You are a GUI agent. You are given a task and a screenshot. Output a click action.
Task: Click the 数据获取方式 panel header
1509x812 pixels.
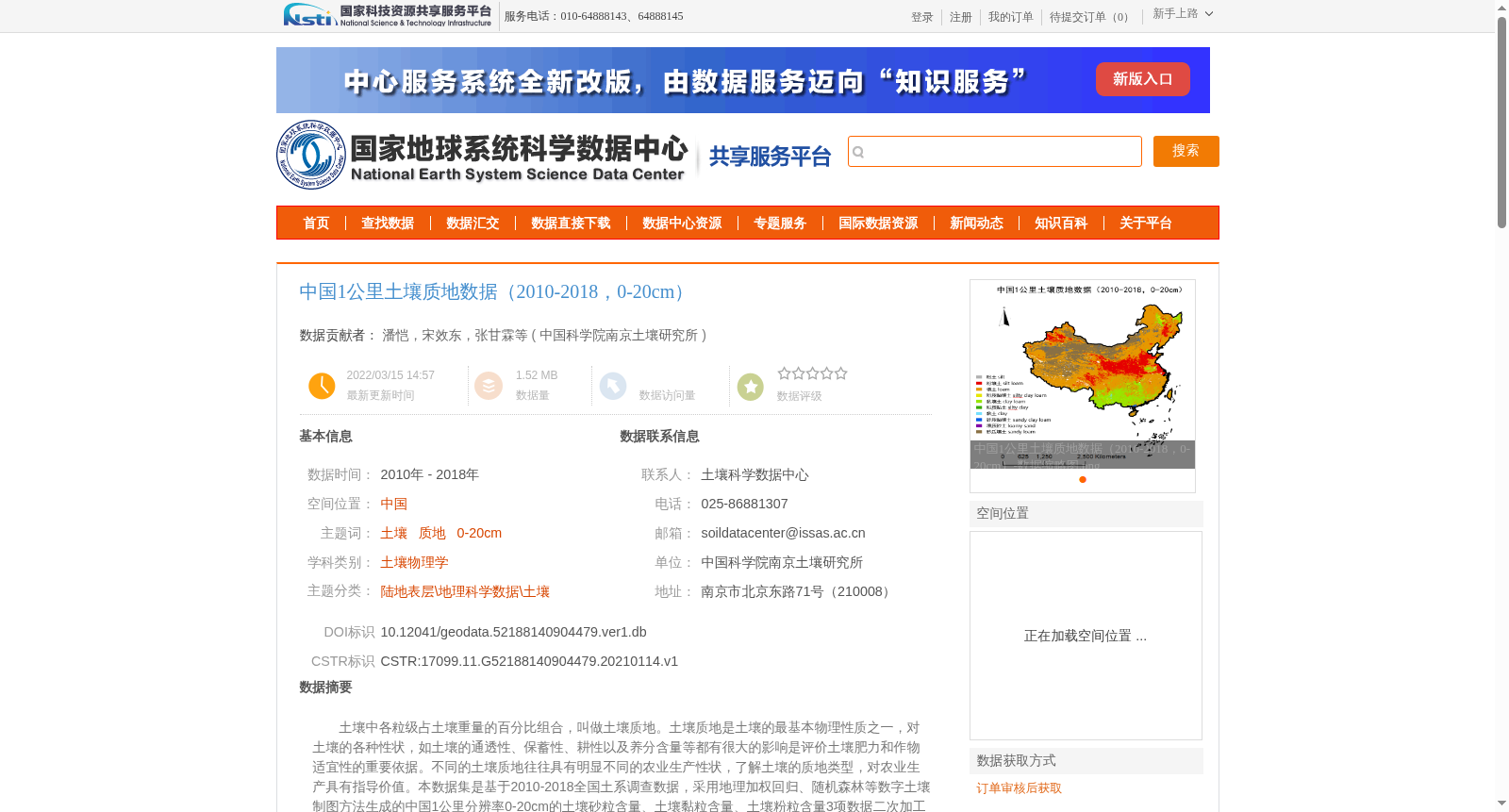coord(1086,761)
